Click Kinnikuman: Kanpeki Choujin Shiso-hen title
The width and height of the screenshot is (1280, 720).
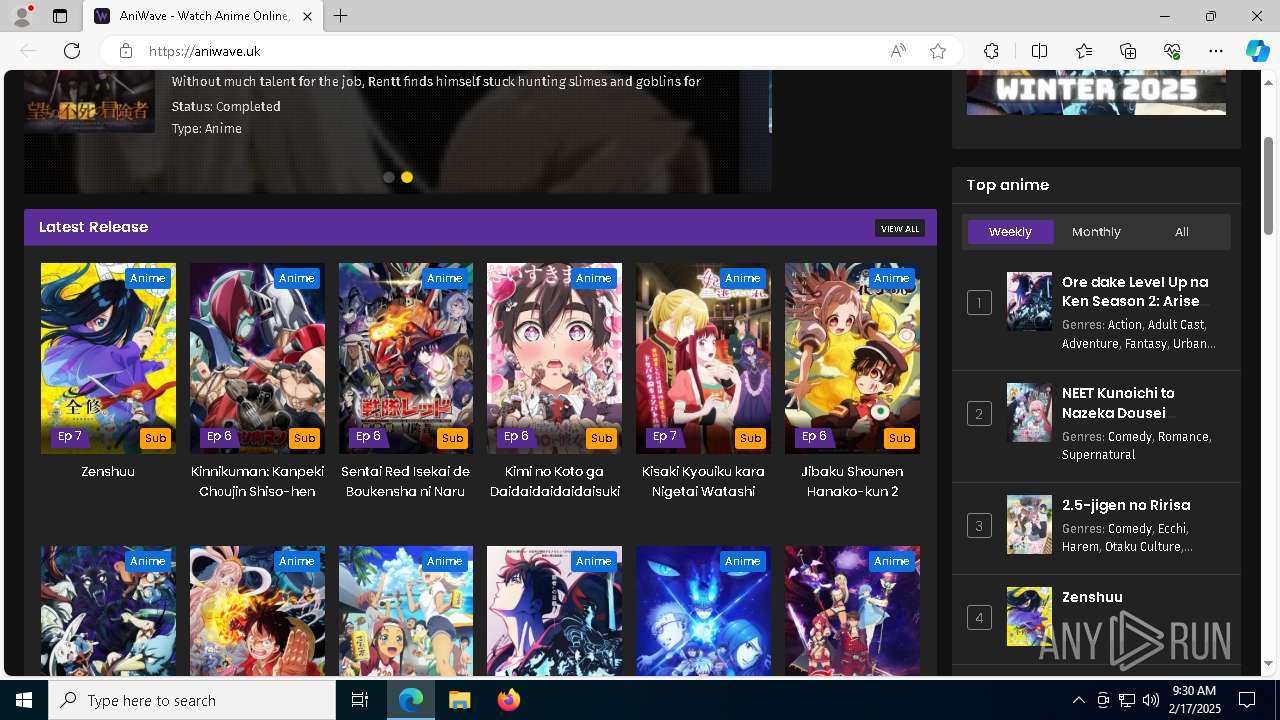pos(257,481)
